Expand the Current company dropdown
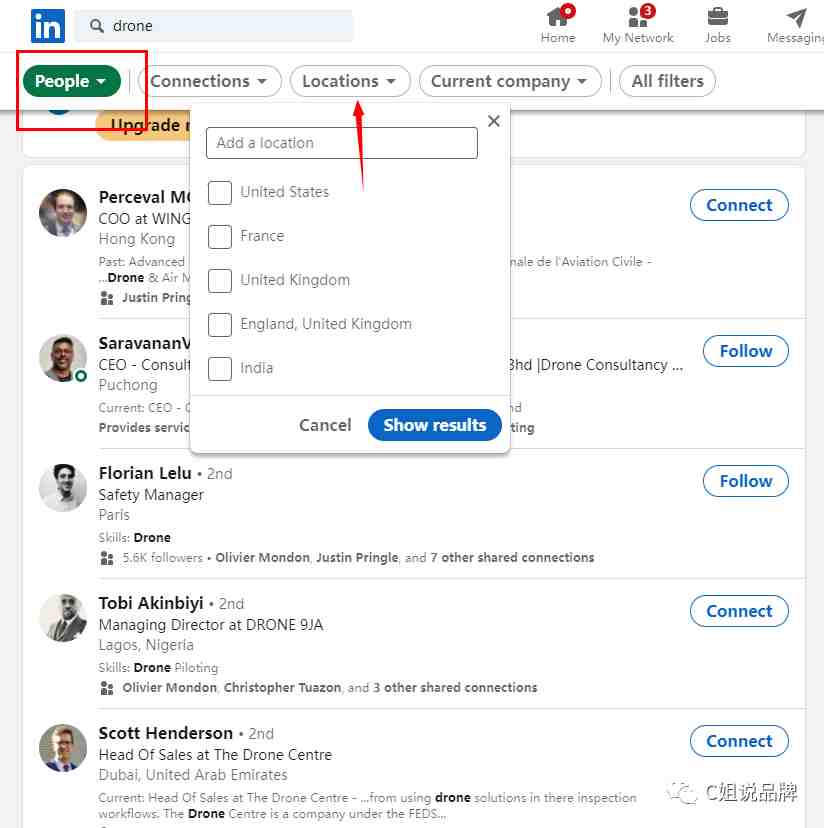 pyautogui.click(x=510, y=81)
